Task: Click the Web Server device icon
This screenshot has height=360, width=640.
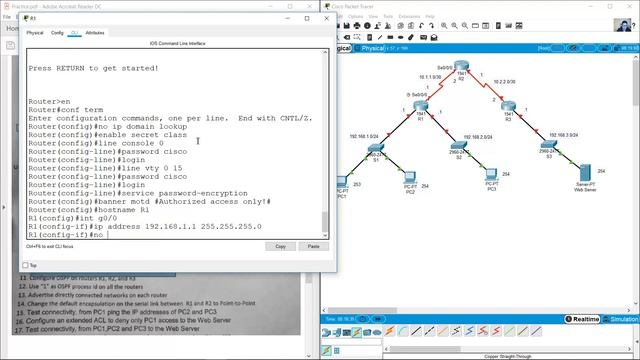Action: tap(585, 173)
